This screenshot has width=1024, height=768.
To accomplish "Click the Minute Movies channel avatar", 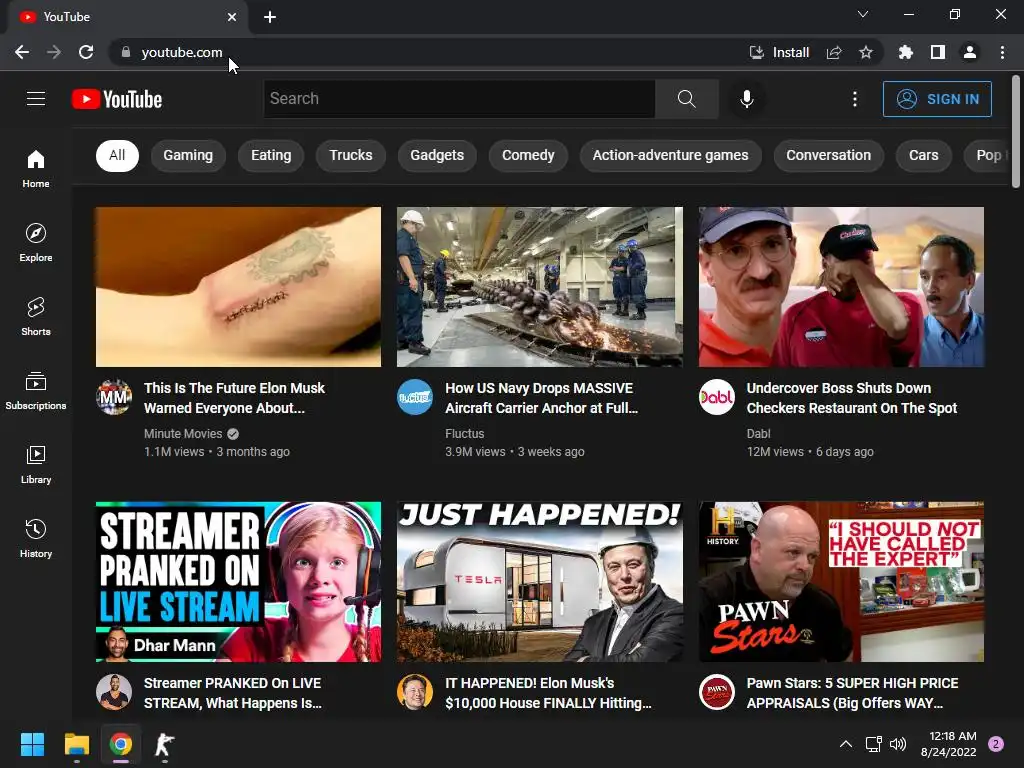I will tap(114, 397).
